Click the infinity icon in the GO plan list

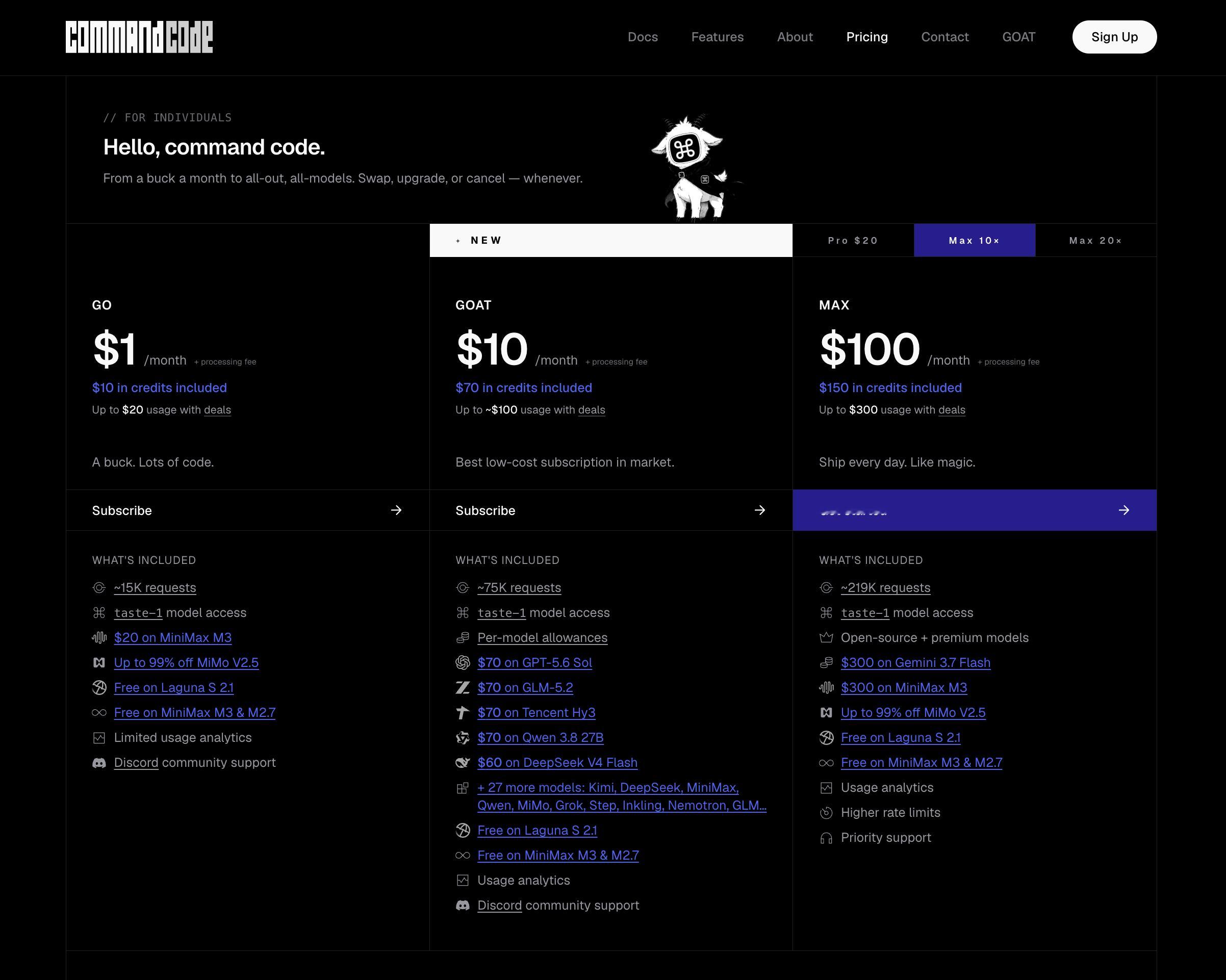(99, 713)
